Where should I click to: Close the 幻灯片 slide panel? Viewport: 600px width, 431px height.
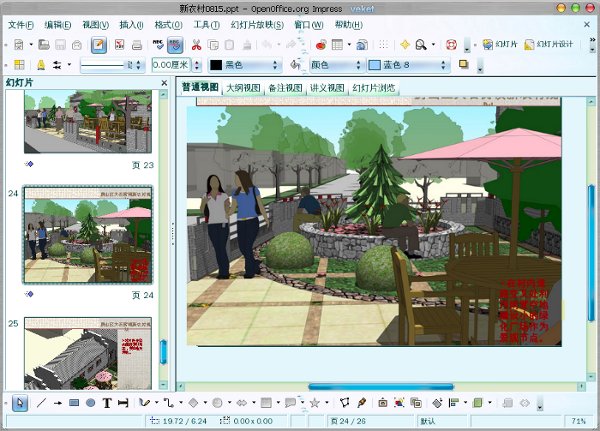164,83
